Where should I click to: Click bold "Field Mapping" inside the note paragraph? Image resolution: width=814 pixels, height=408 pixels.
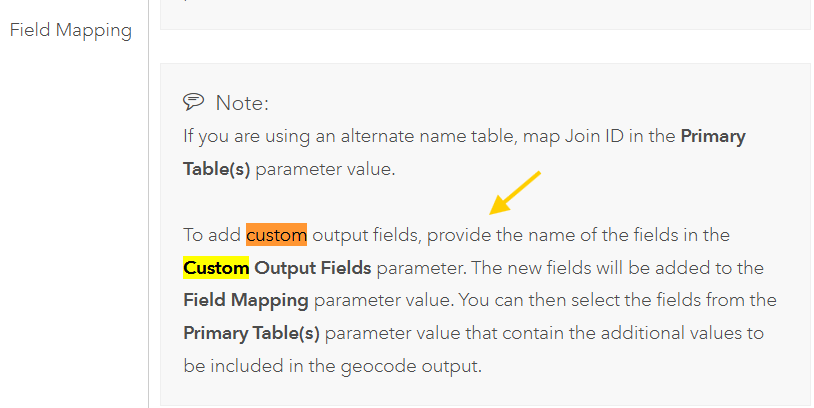[246, 301]
